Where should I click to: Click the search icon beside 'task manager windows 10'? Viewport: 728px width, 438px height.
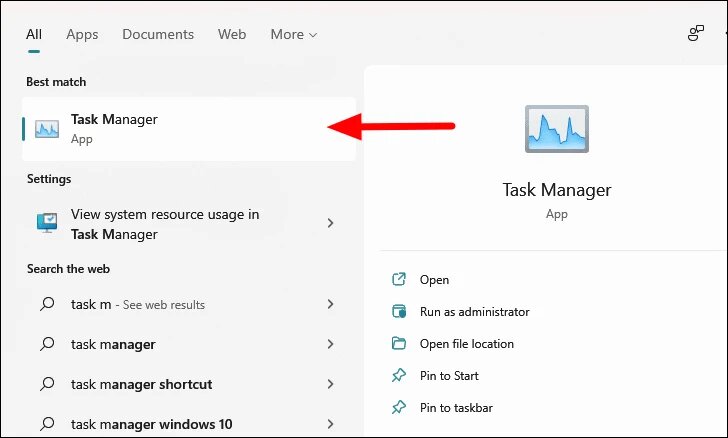point(47,424)
